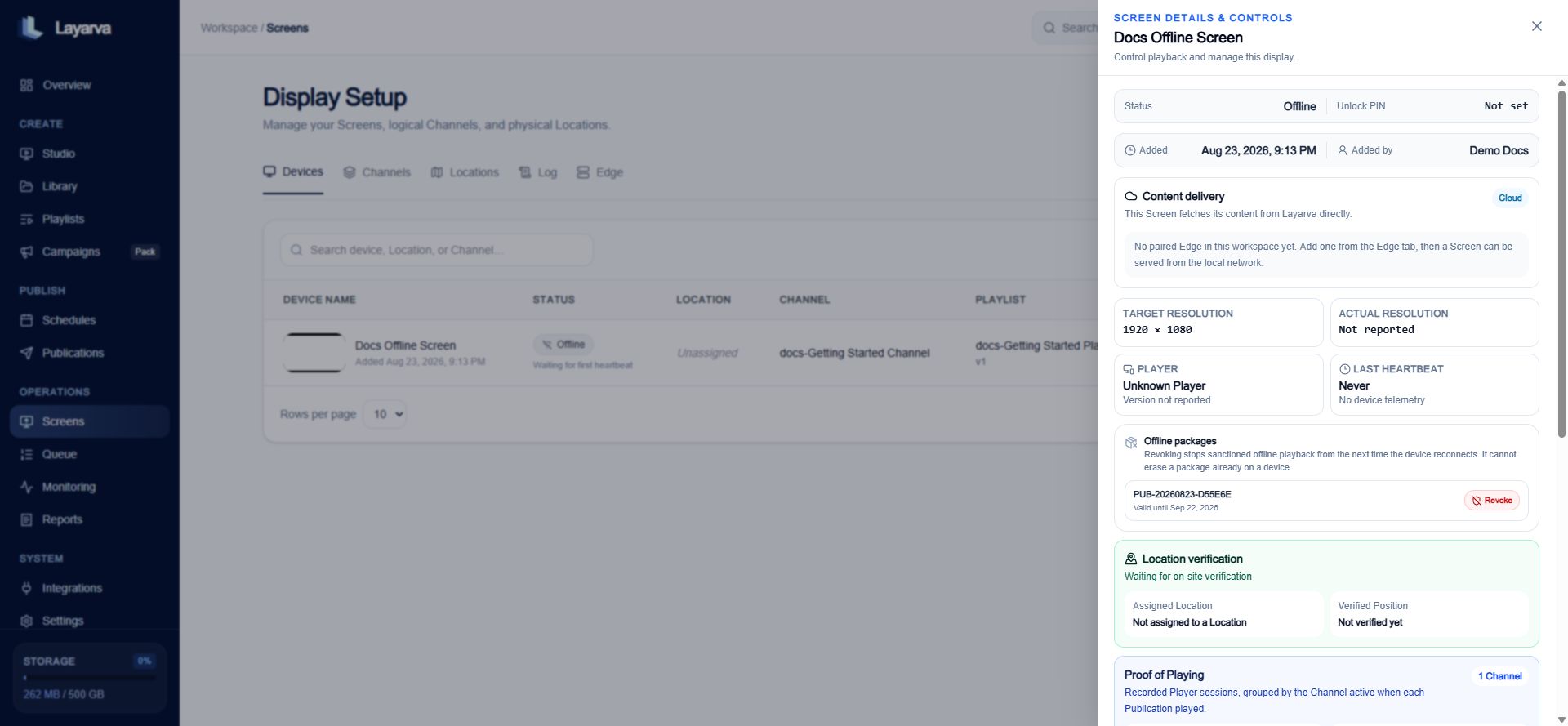The width and height of the screenshot is (1568, 726).
Task: Click the Unassigned location cell
Action: tap(707, 353)
